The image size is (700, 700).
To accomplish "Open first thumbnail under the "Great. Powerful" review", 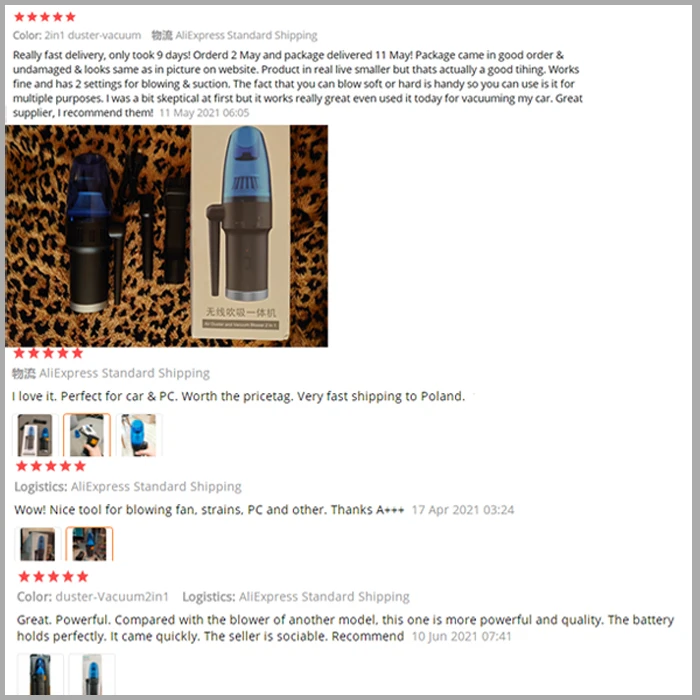I will [40, 674].
